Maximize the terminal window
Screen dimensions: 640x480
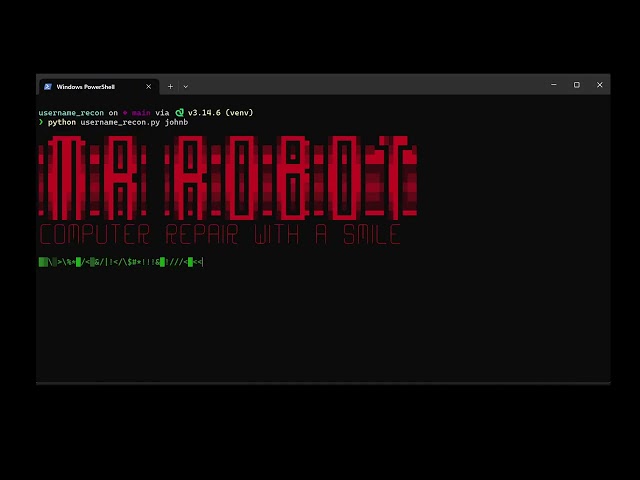click(577, 85)
